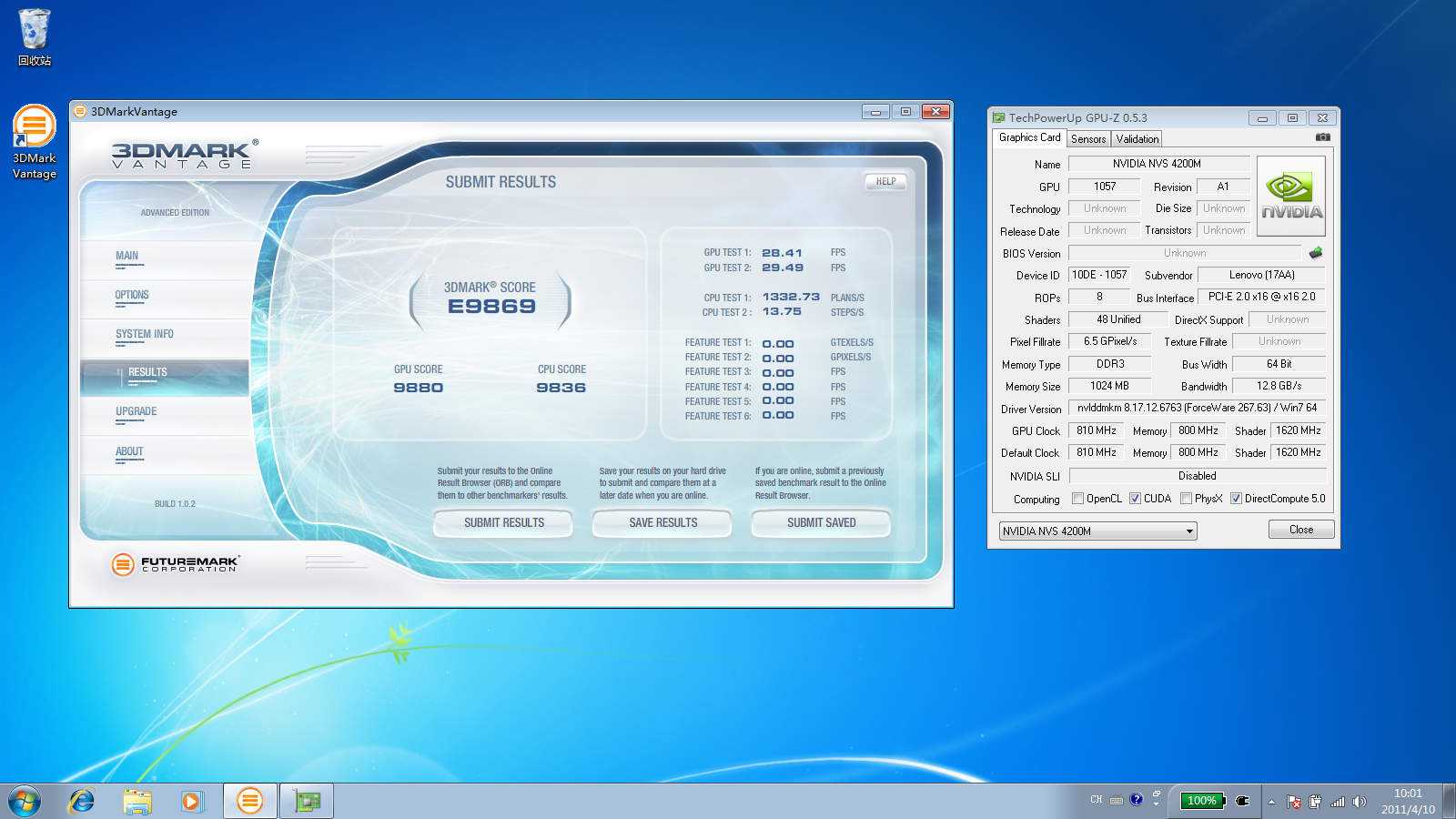Toggle the CUDA checkbox
The width and height of the screenshot is (1456, 819).
1135,499
